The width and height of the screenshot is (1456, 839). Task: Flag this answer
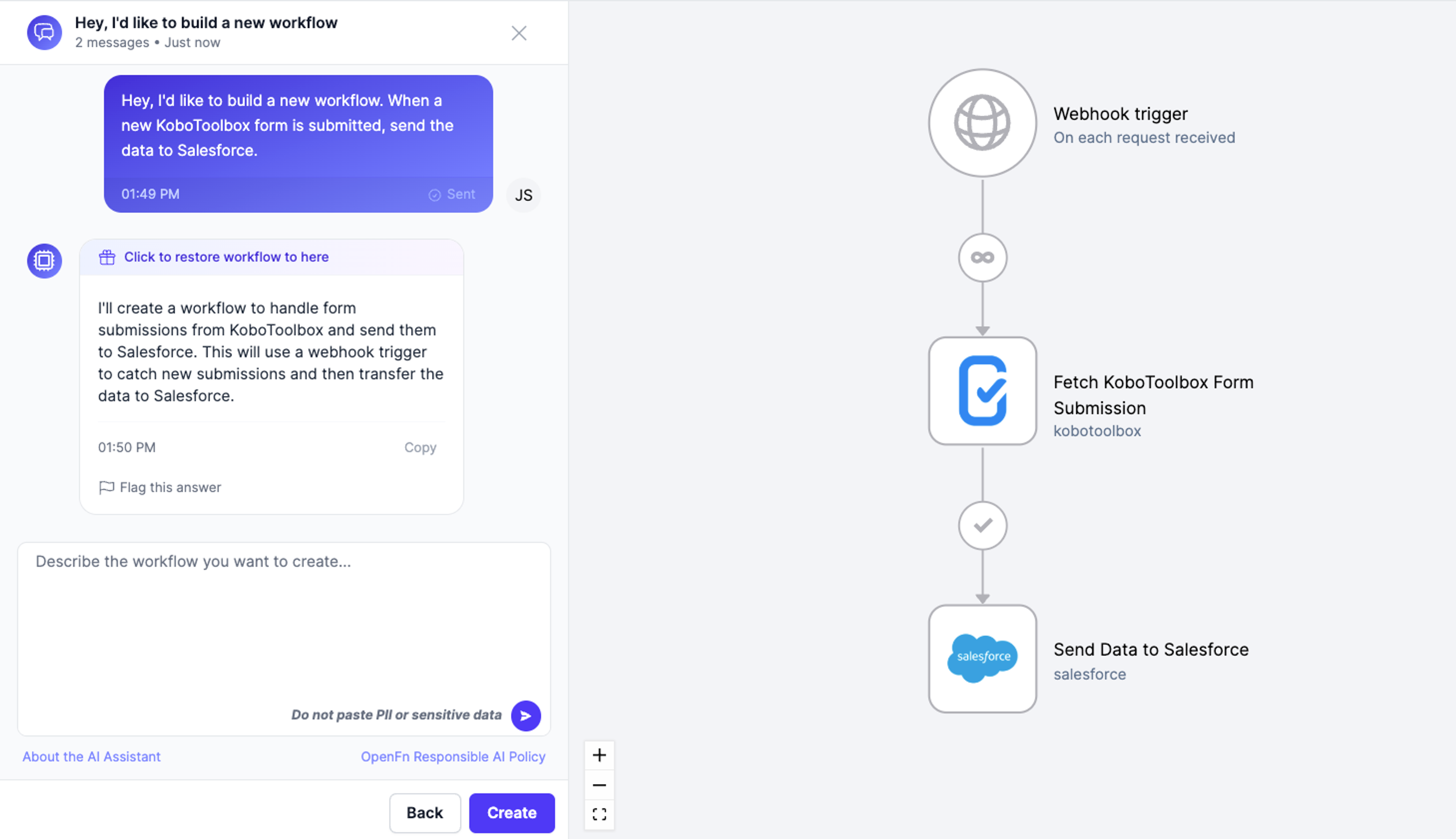click(160, 488)
